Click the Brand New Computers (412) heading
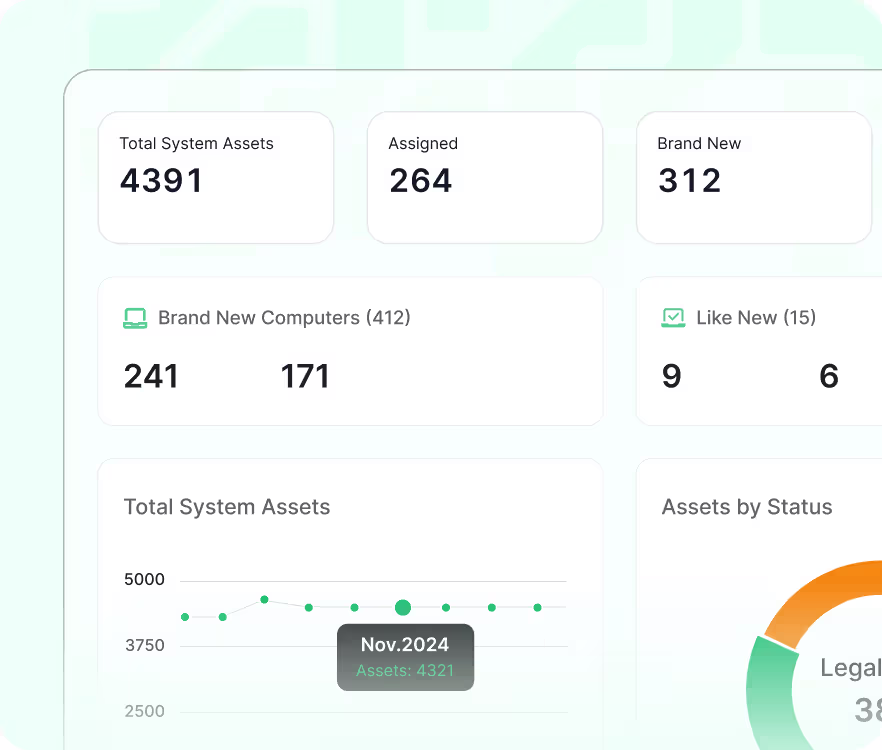Image resolution: width=882 pixels, height=750 pixels. click(284, 318)
